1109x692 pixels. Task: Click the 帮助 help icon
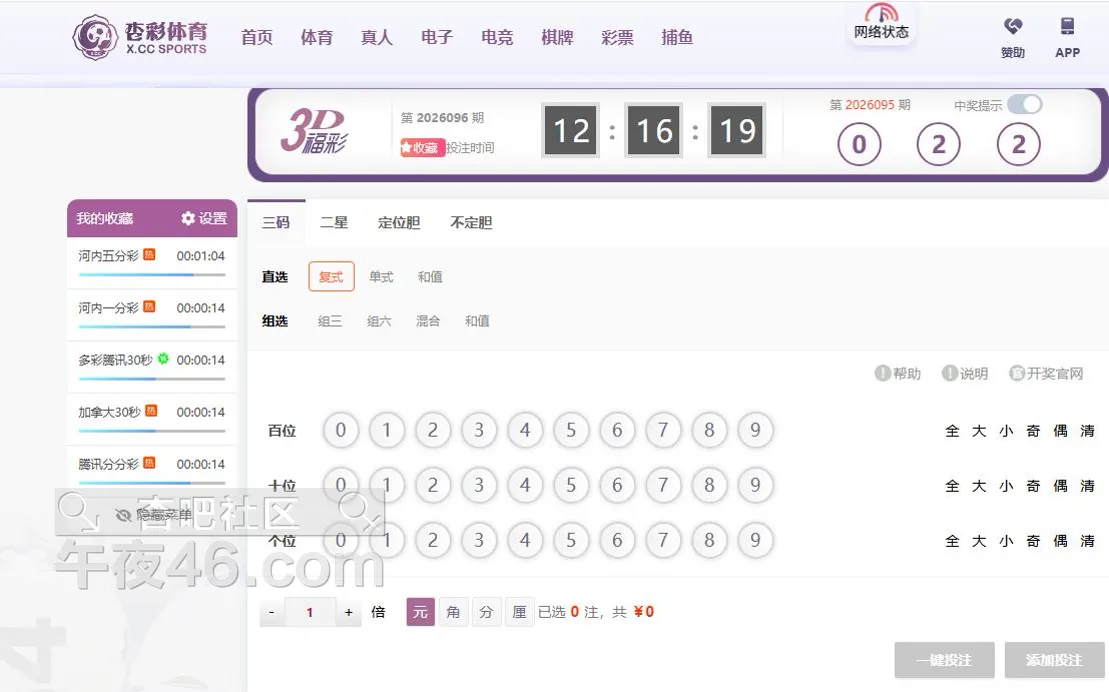coord(882,373)
